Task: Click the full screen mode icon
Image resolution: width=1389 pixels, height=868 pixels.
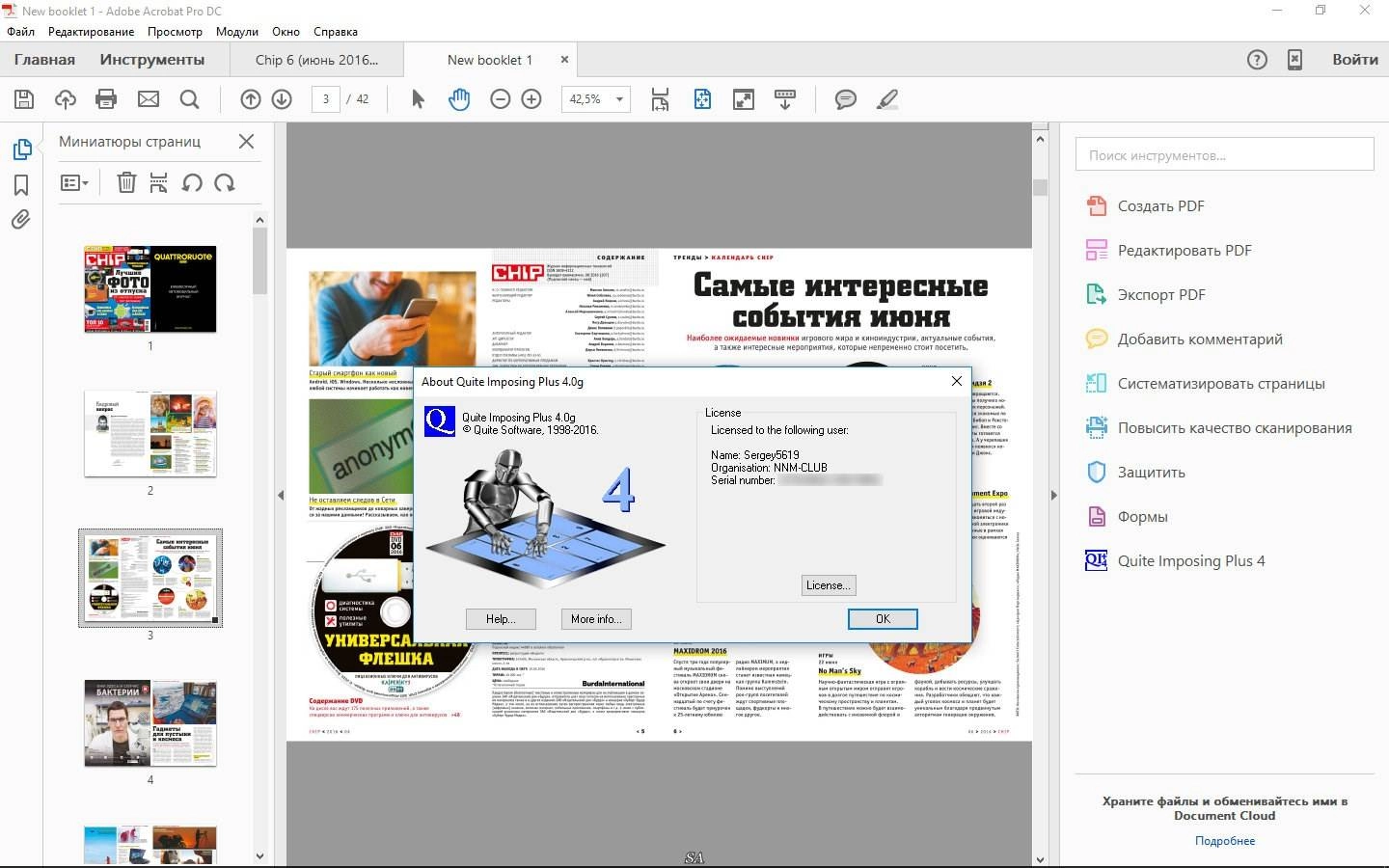Action: click(744, 99)
